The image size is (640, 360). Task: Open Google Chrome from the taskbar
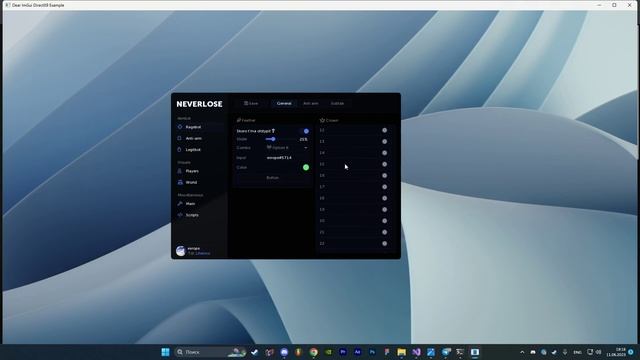tap(313, 352)
